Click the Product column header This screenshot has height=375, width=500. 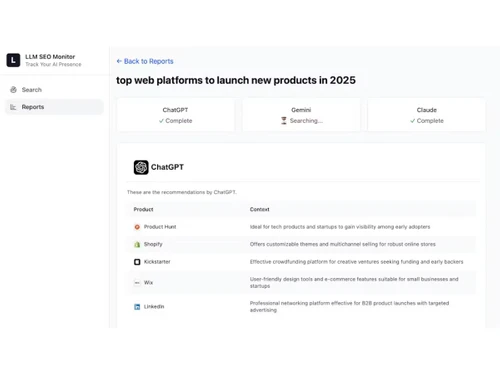click(143, 209)
